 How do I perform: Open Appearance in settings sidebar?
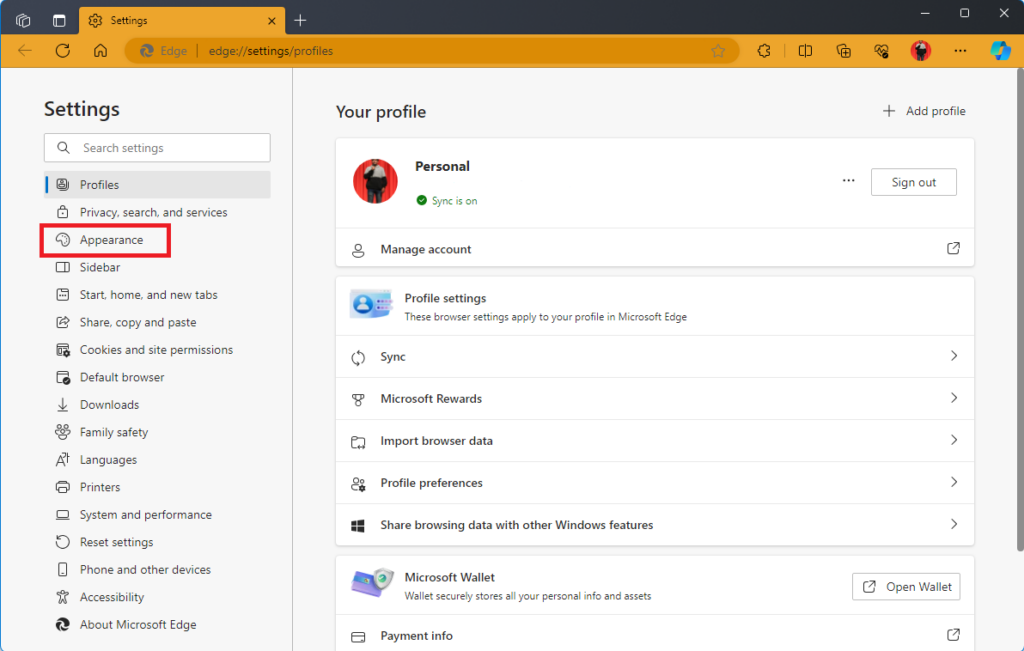pyautogui.click(x=111, y=240)
